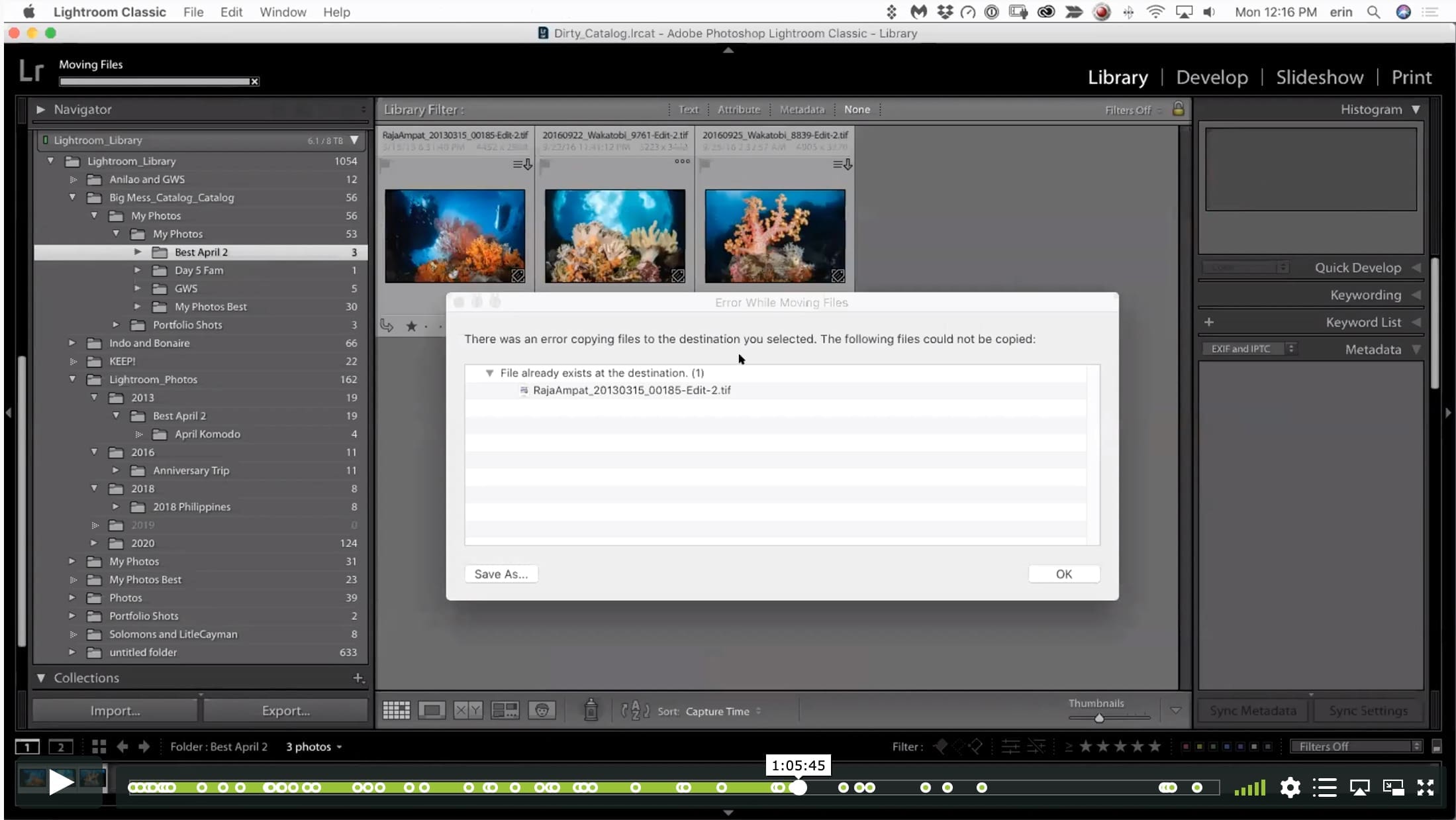This screenshot has height=820, width=1456.
Task: Open video chapters list icon
Action: click(x=1325, y=788)
